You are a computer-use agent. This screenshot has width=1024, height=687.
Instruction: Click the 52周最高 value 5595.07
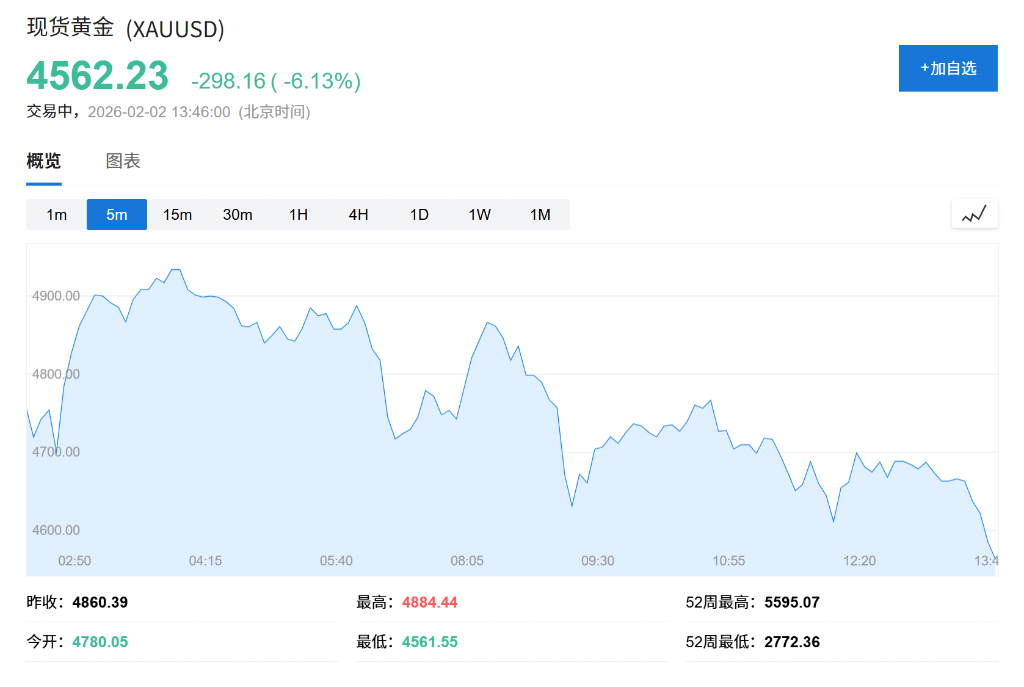click(791, 602)
